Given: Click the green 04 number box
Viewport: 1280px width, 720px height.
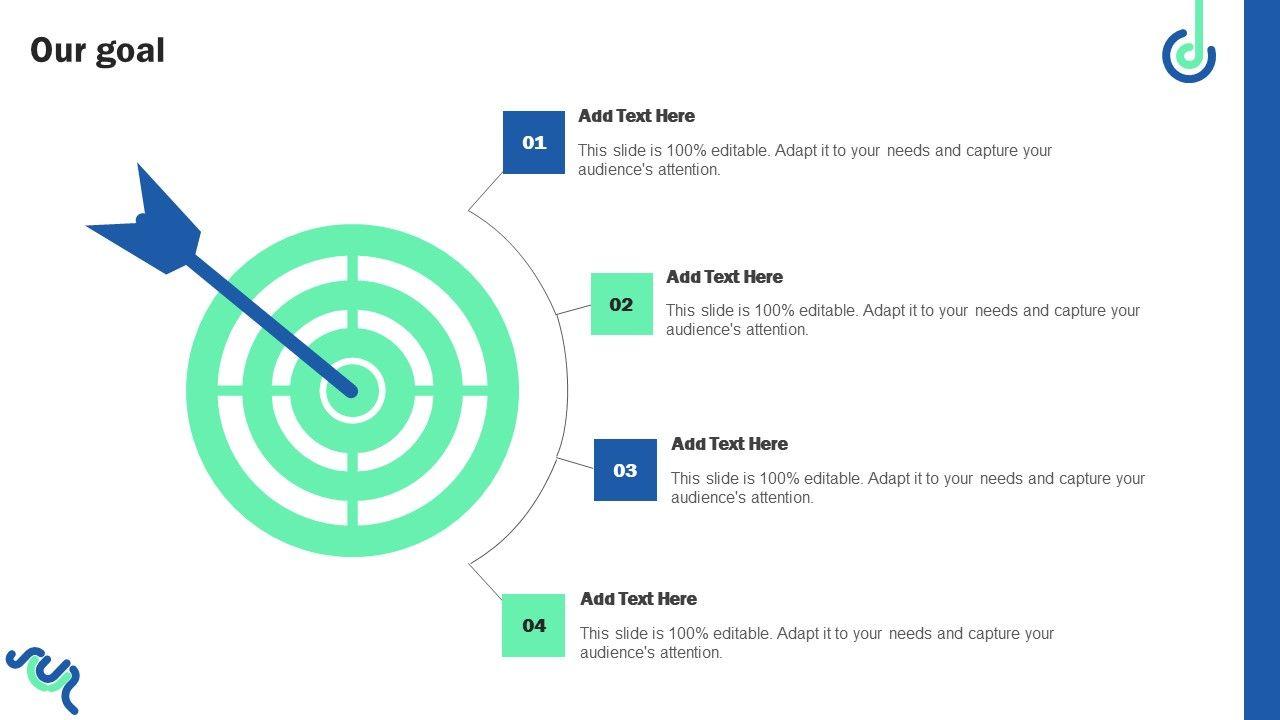Looking at the screenshot, I should (x=534, y=625).
